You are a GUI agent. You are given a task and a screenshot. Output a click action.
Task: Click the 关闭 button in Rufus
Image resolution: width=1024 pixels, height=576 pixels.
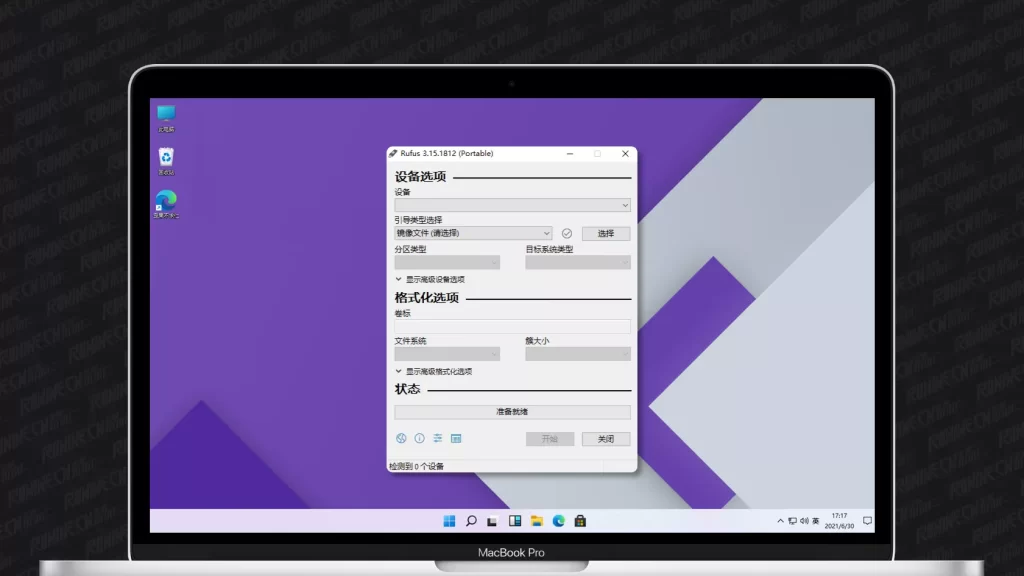[x=606, y=439]
